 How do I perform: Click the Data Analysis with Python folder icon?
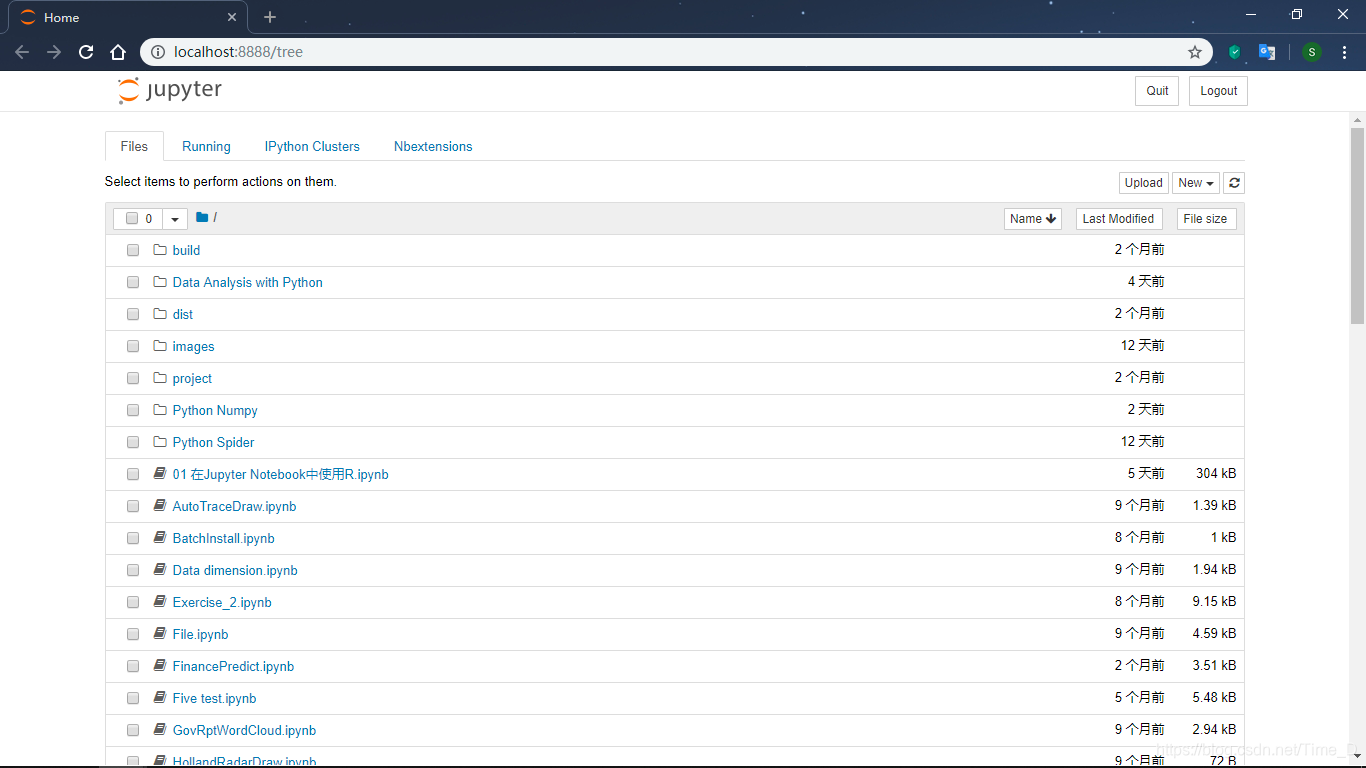(x=160, y=282)
